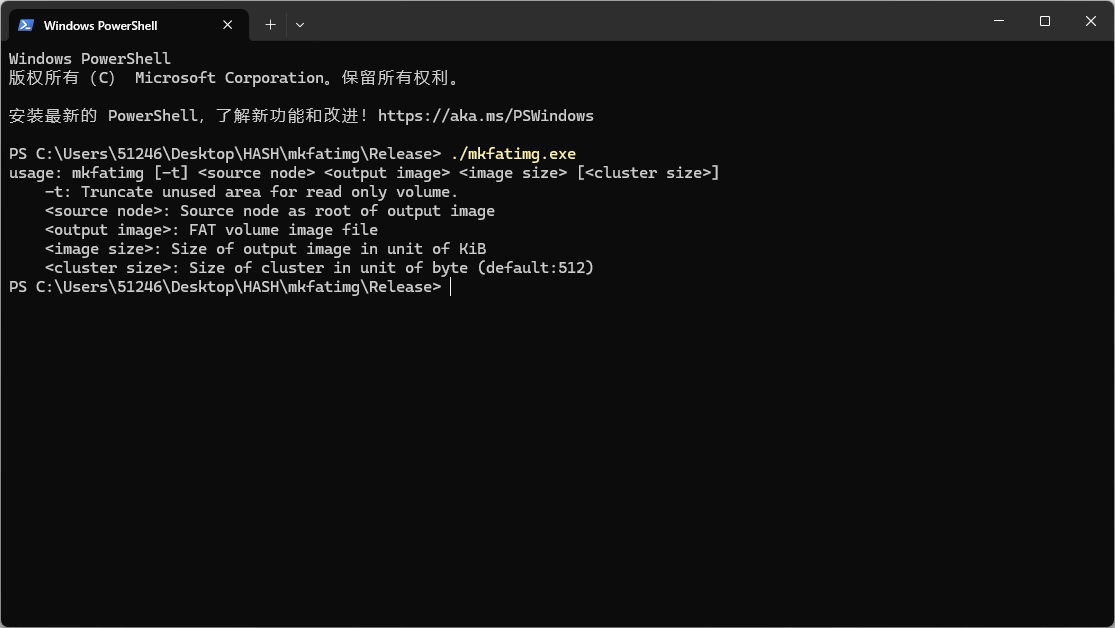The width and height of the screenshot is (1115, 628).
Task: Click the PowerShell icon in the tab
Action: pyautogui.click(x=26, y=25)
